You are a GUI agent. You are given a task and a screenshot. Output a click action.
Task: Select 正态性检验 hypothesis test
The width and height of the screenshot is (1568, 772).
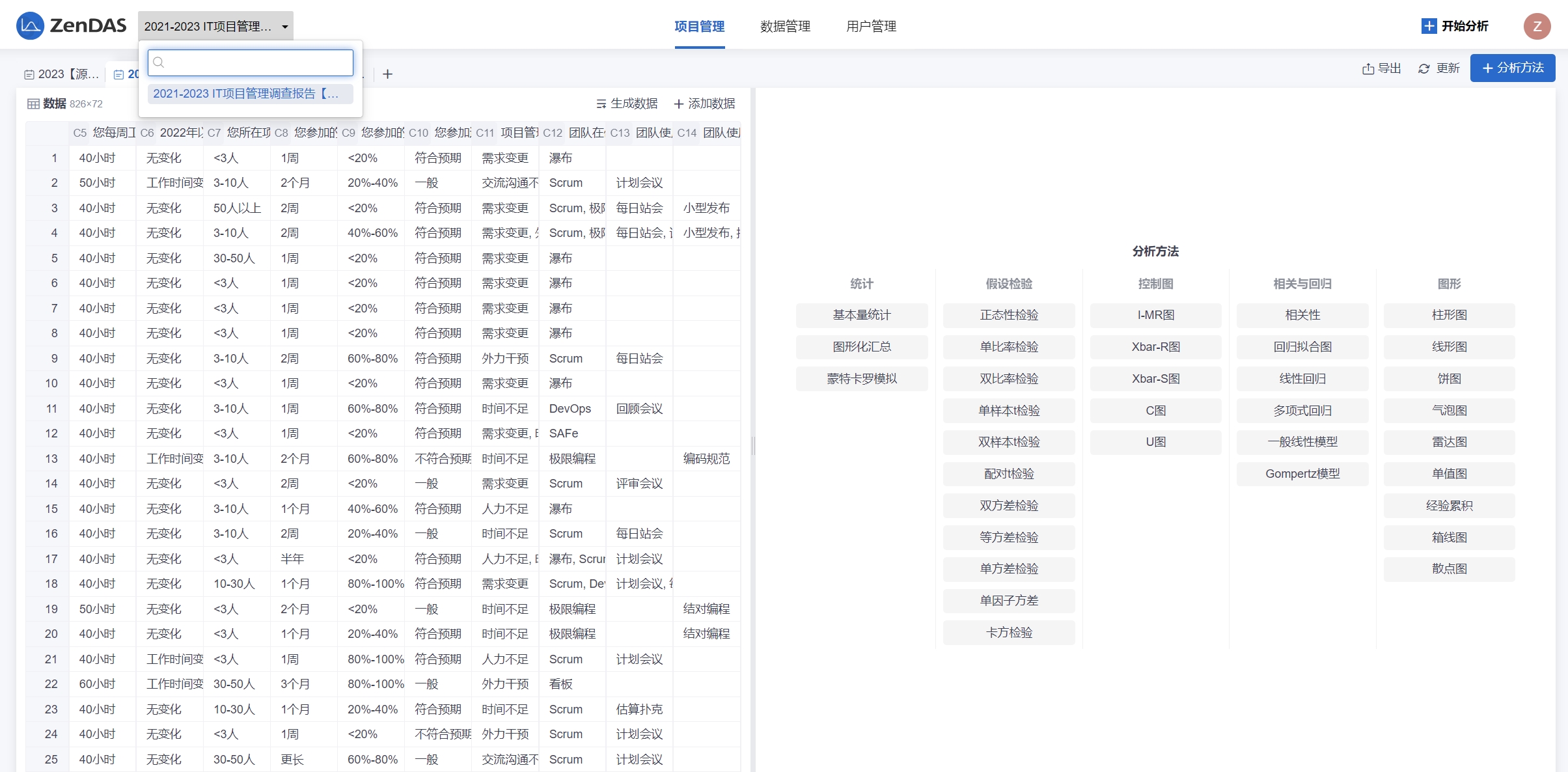[1008, 315]
